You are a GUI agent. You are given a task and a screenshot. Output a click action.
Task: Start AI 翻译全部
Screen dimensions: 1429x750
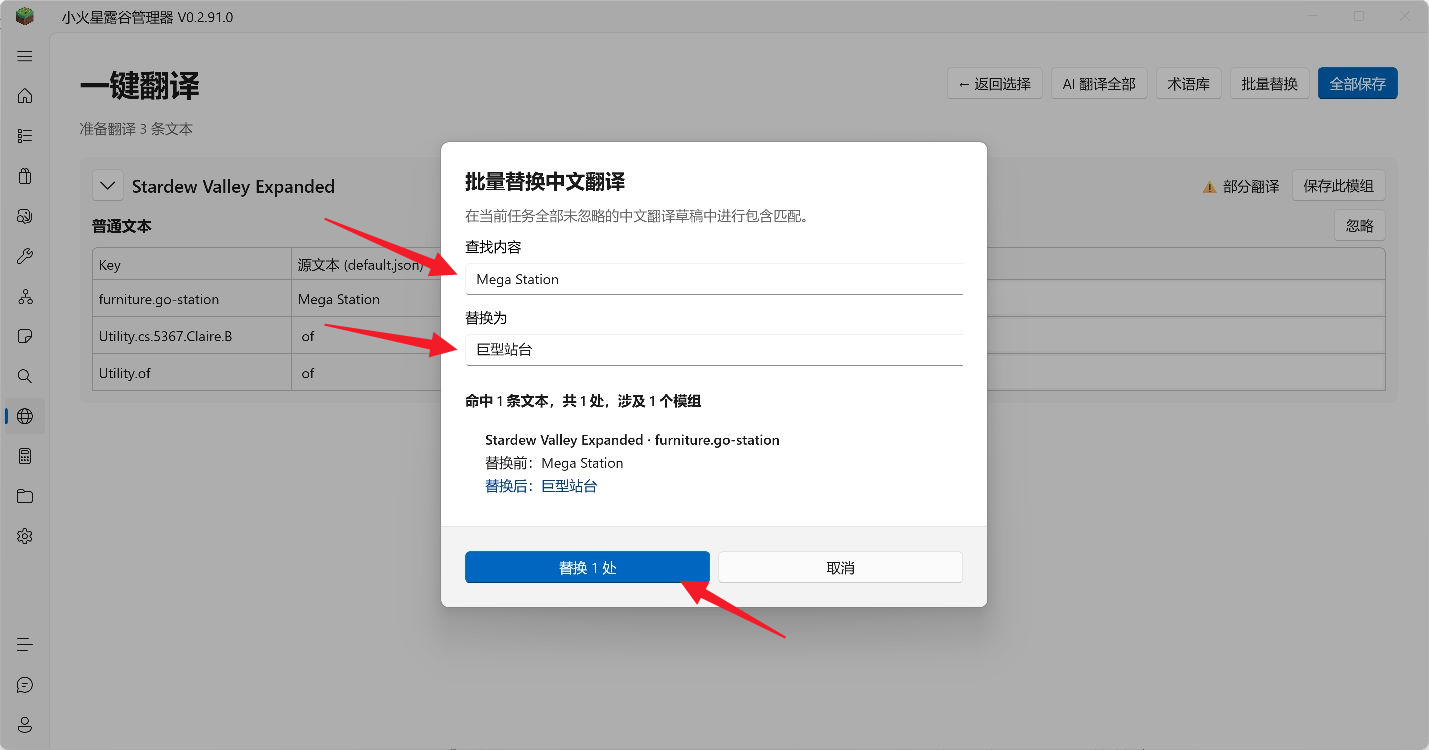(x=1099, y=84)
